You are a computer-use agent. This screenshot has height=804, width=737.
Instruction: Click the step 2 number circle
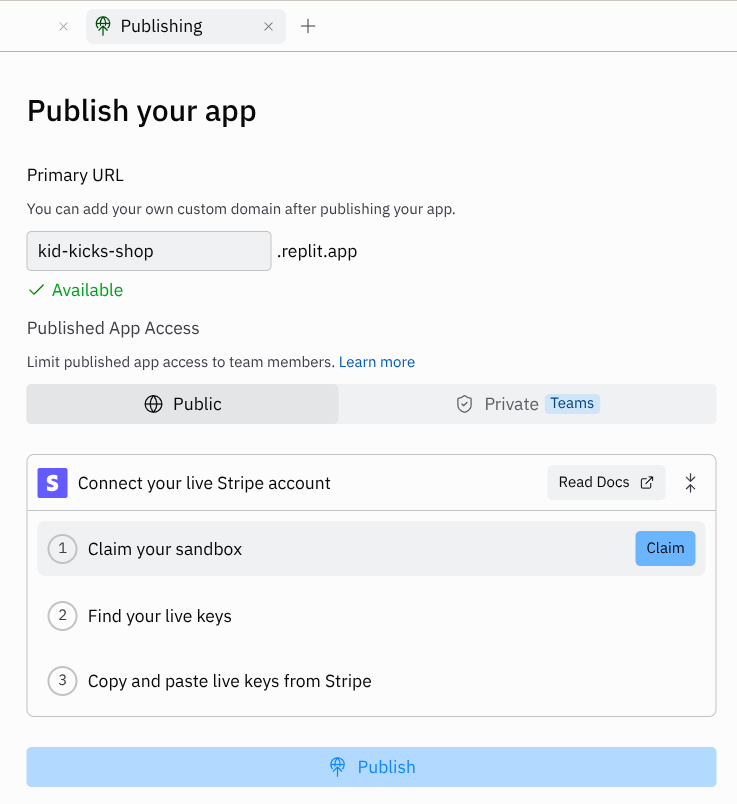(x=63, y=616)
